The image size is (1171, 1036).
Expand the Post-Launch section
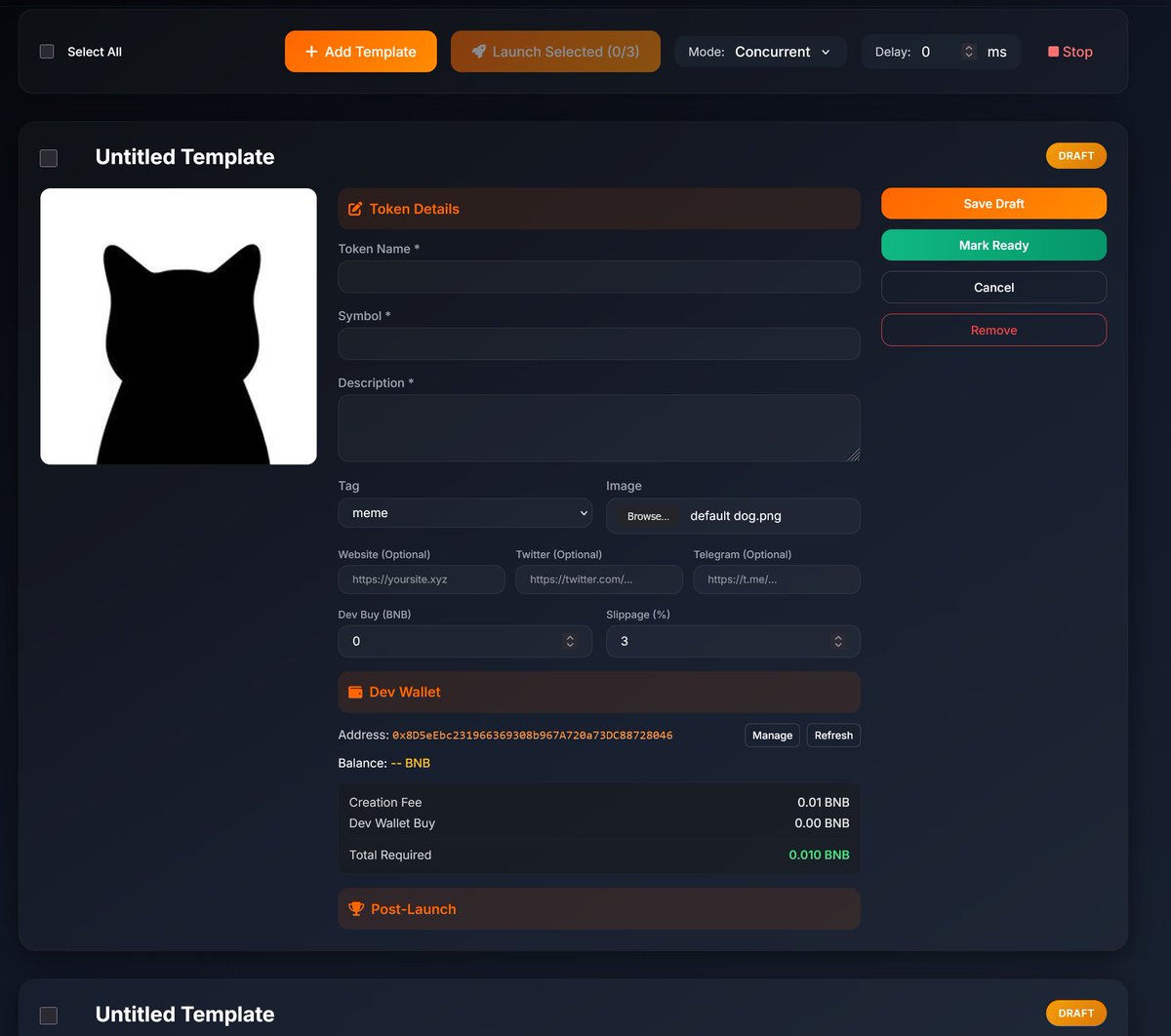[598, 908]
